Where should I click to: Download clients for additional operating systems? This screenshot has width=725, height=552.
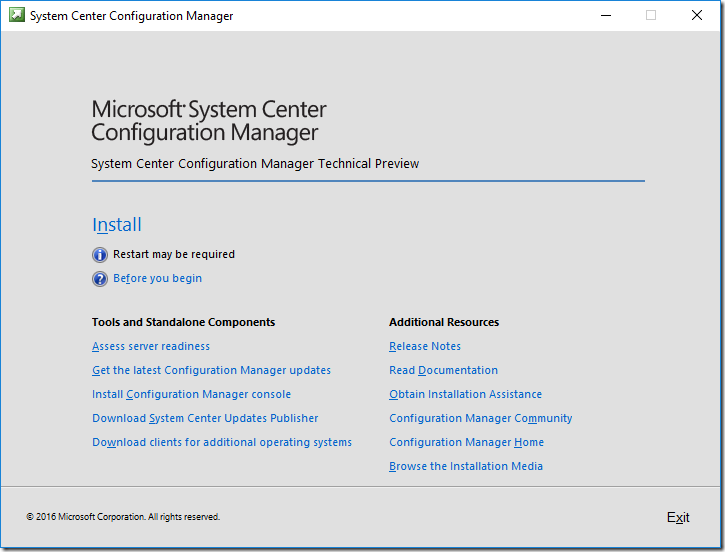[x=222, y=442]
